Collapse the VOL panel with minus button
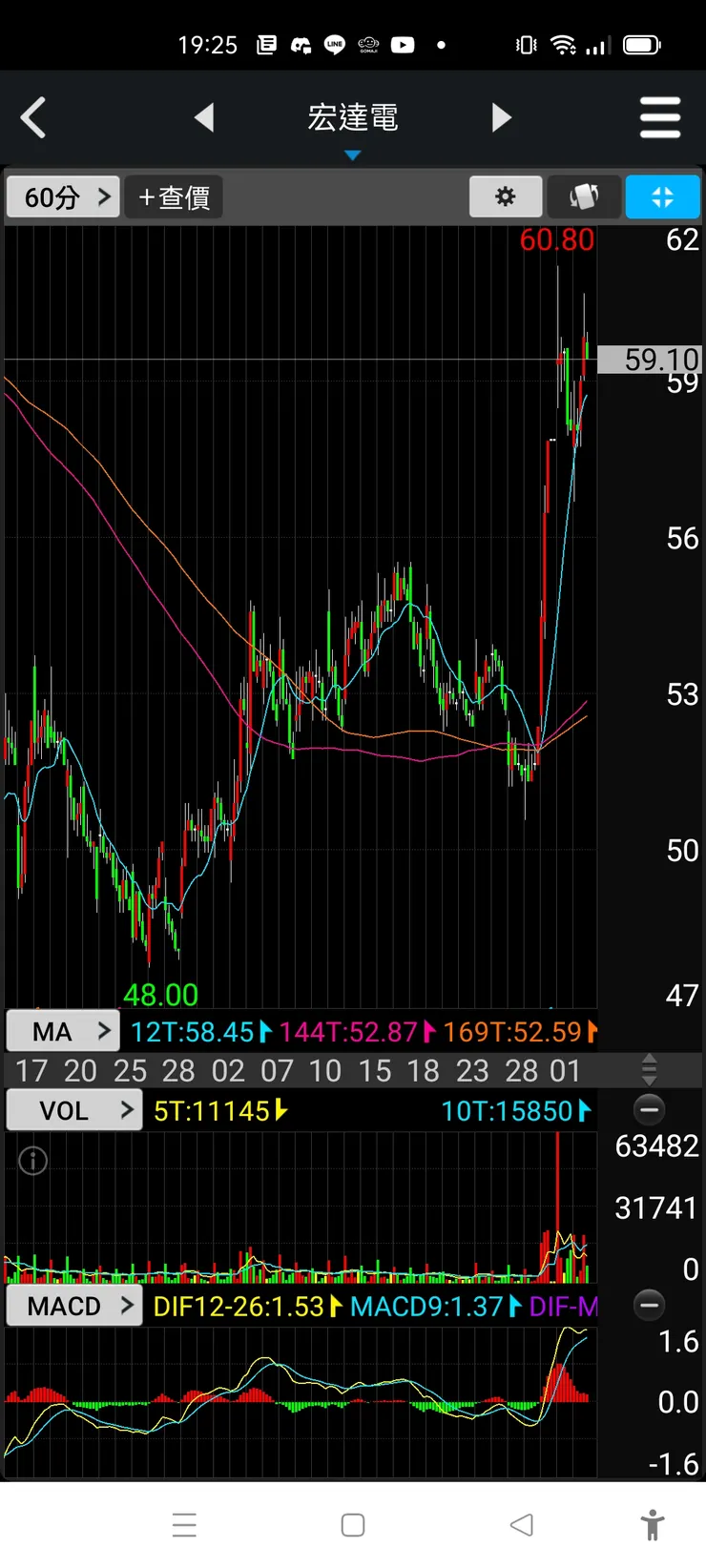The image size is (706, 1568). tap(649, 1109)
